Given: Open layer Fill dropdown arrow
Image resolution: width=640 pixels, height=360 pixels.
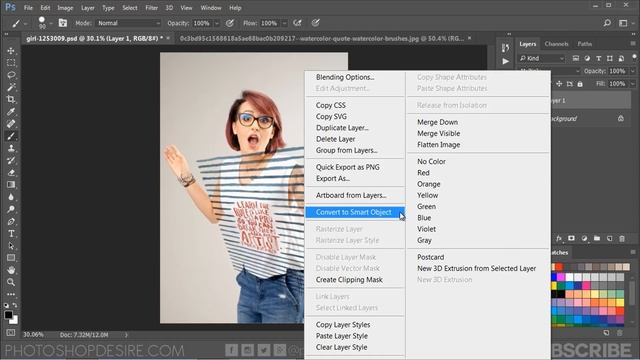Looking at the screenshot, I should pos(633,84).
